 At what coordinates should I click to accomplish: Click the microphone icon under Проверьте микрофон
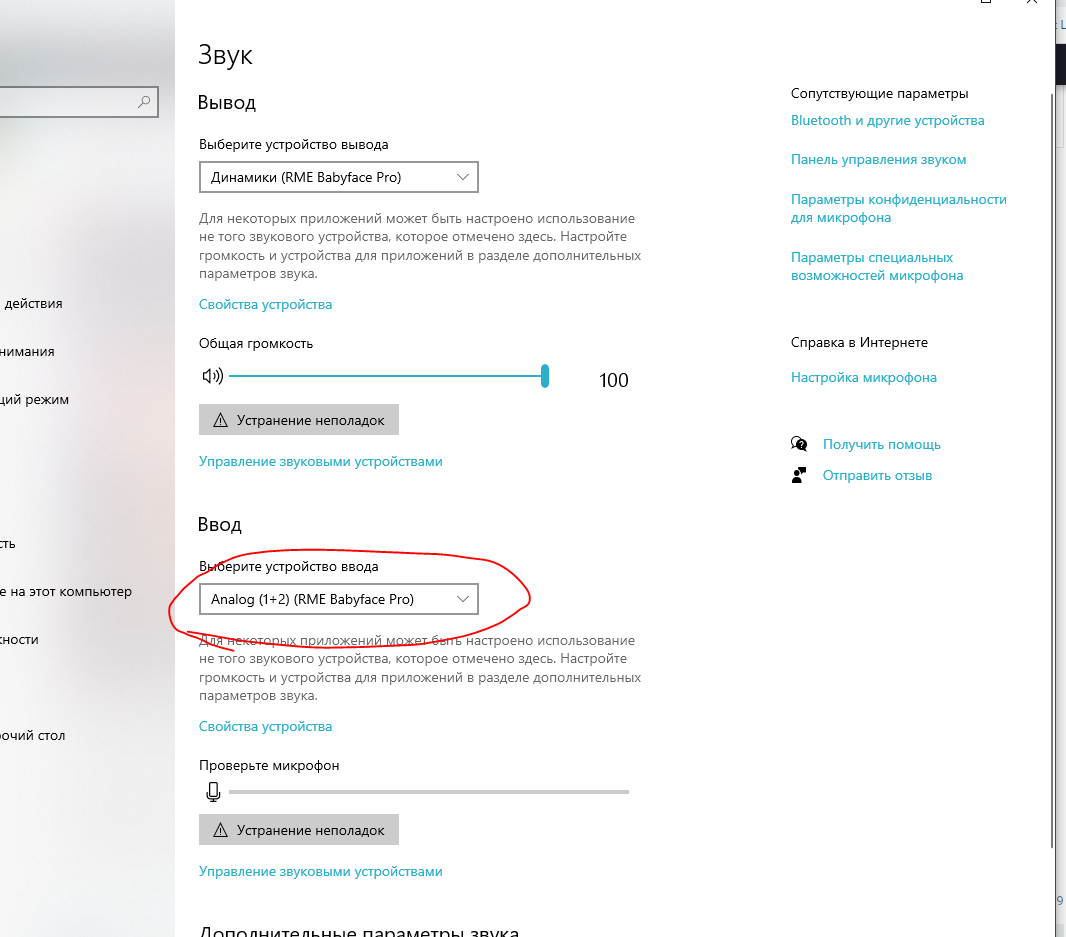click(212, 791)
